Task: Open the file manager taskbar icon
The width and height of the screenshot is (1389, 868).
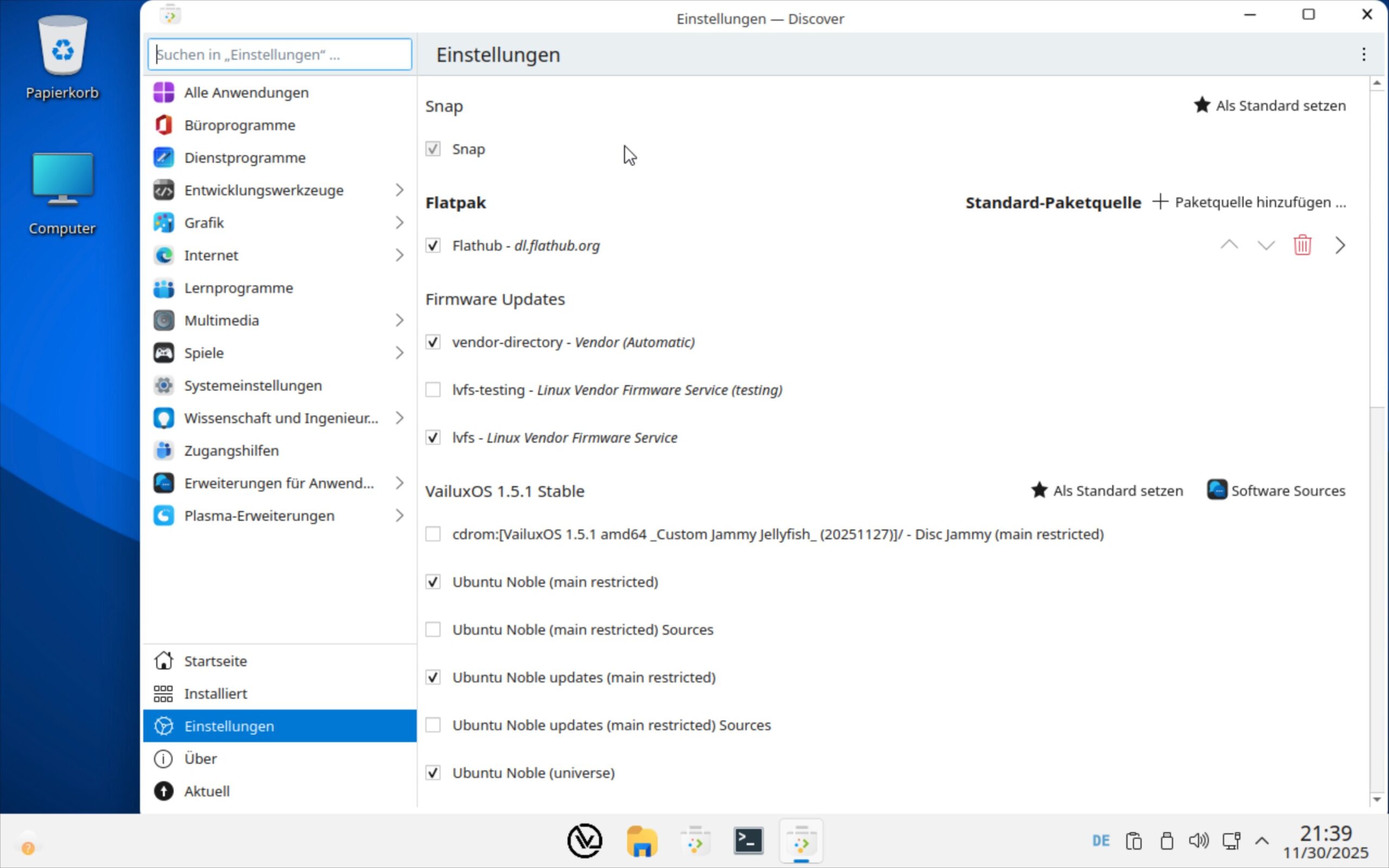Action: pyautogui.click(x=641, y=841)
